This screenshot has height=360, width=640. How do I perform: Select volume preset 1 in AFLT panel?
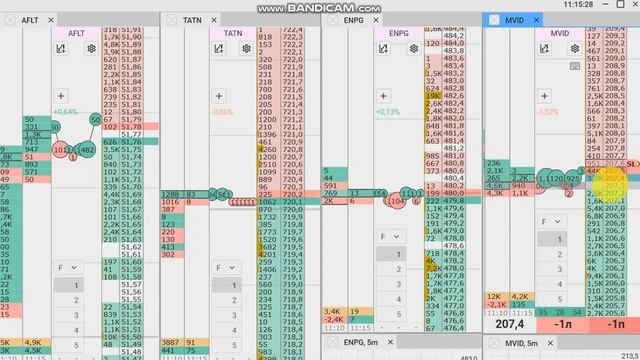tap(69, 285)
